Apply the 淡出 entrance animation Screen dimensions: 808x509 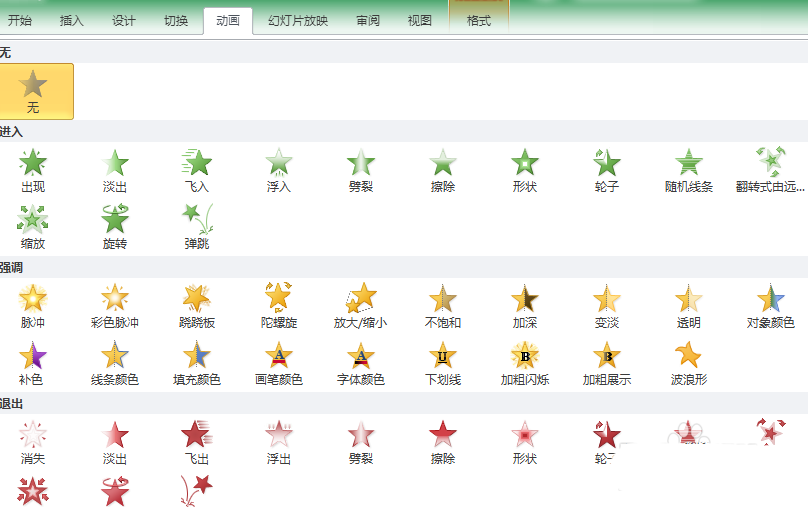click(x=115, y=171)
